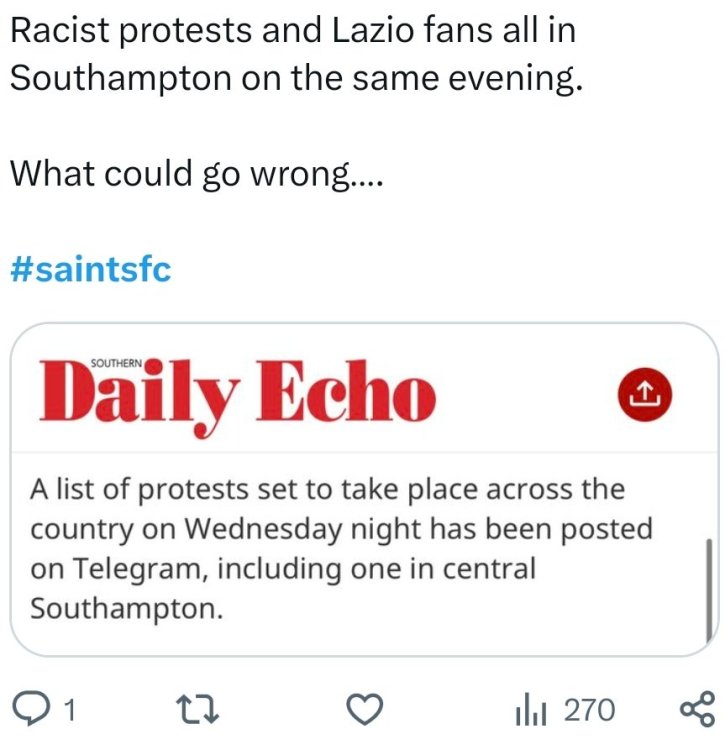Image resolution: width=725 pixels, height=750 pixels.
Task: Open the #saintsfc hashtag
Action: click(x=90, y=268)
